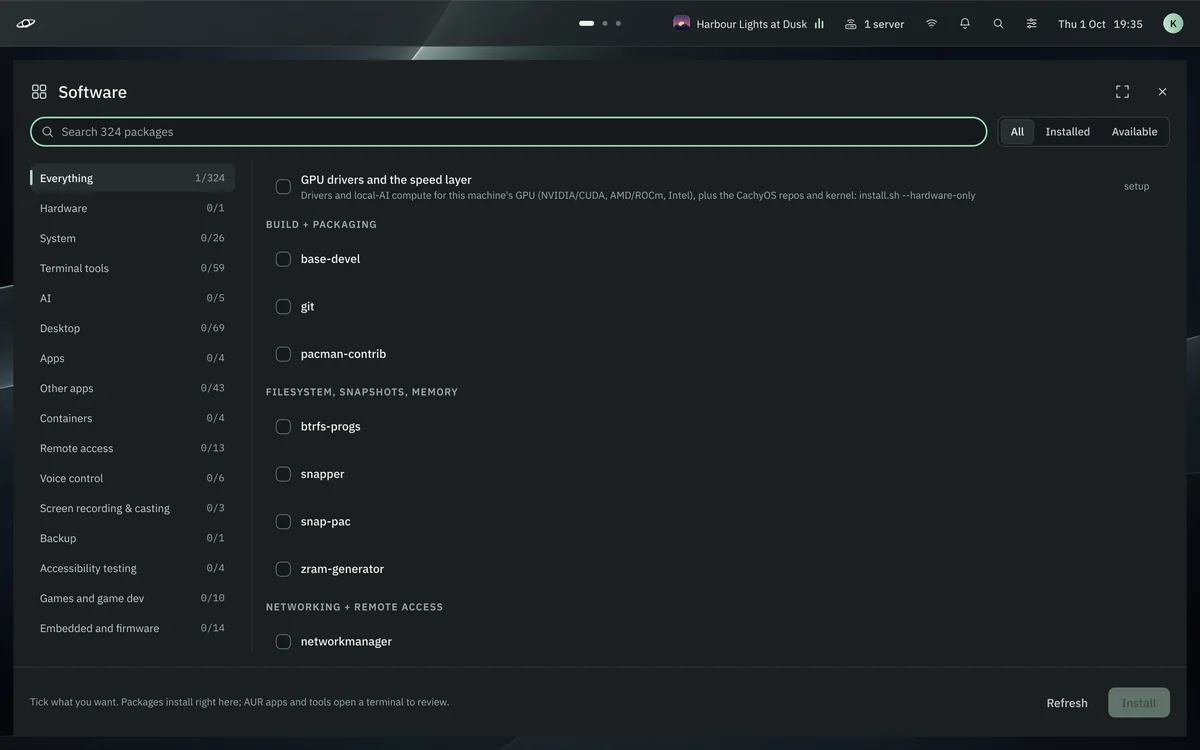Viewport: 1200px width, 750px height.
Task: Click the magnifier icon in package search
Action: point(47,132)
